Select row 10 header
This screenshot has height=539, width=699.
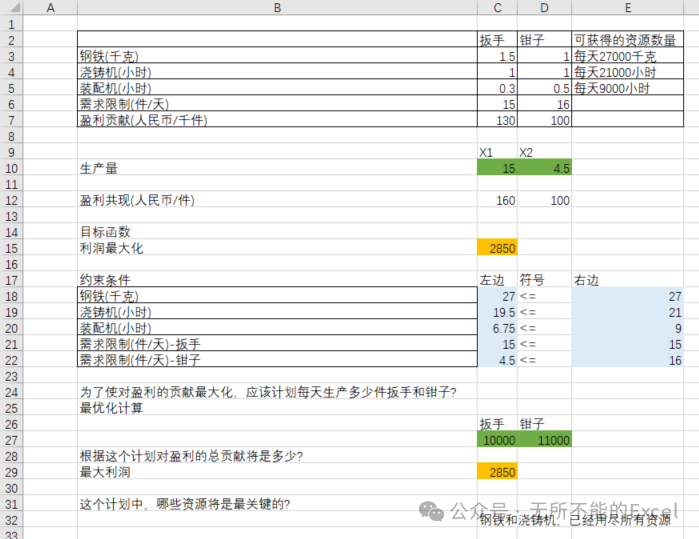(x=12, y=169)
